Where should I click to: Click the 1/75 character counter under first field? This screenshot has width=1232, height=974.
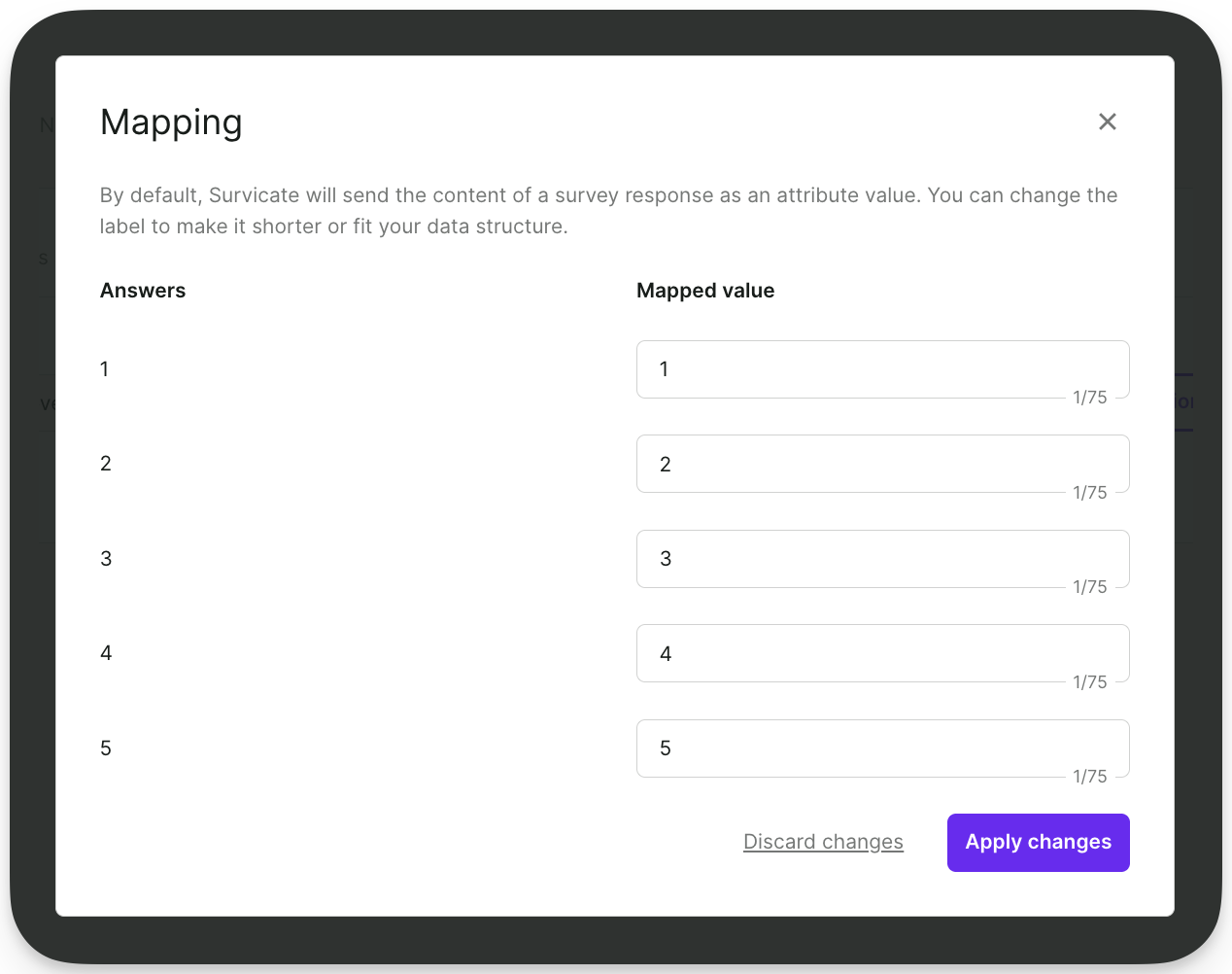[x=1089, y=398]
